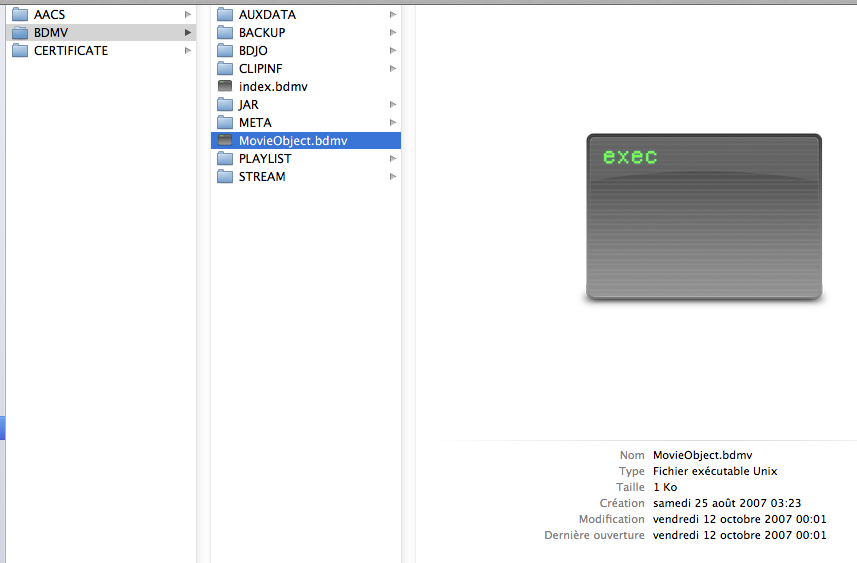Expand the JAR folder arrow
The image size is (857, 563).
393,105
